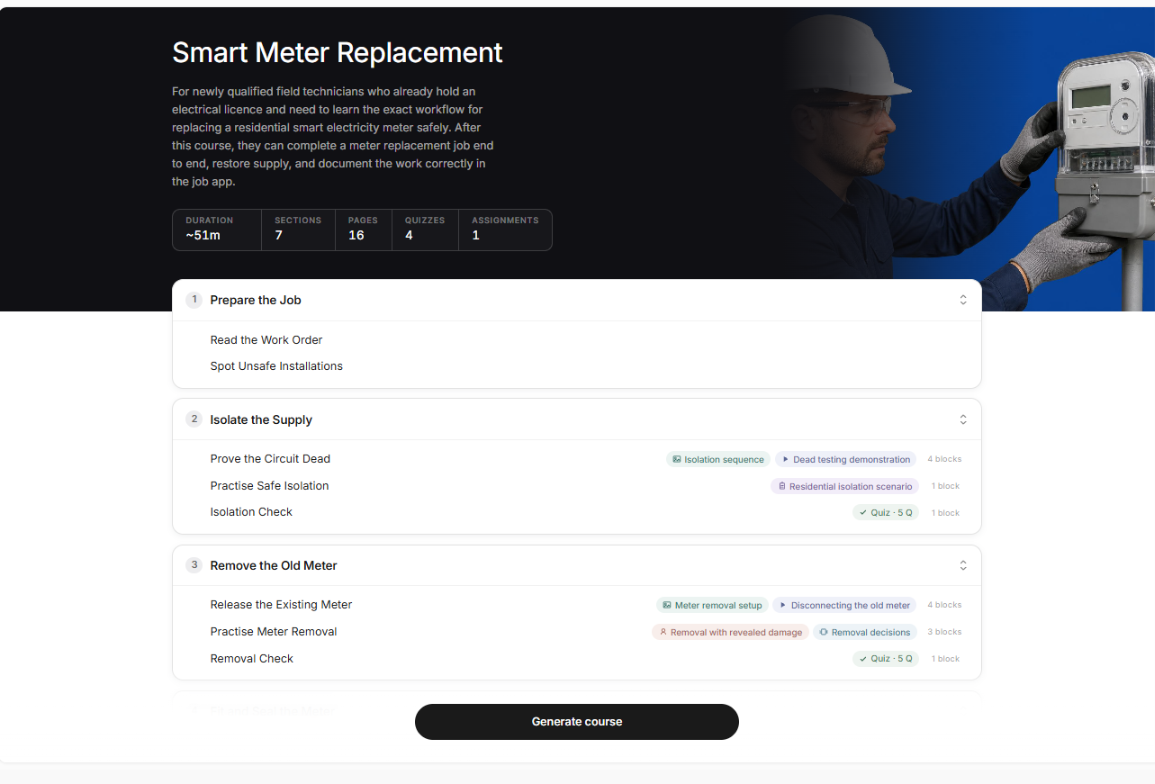Click the Removal with revealed damage tag
The height and width of the screenshot is (784, 1155).
[730, 632]
